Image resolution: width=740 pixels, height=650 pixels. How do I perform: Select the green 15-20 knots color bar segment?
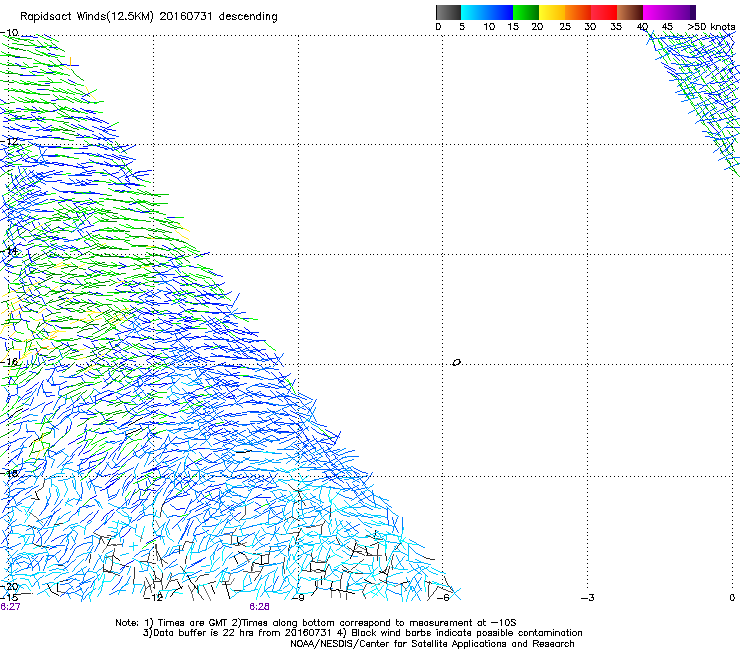pos(526,12)
